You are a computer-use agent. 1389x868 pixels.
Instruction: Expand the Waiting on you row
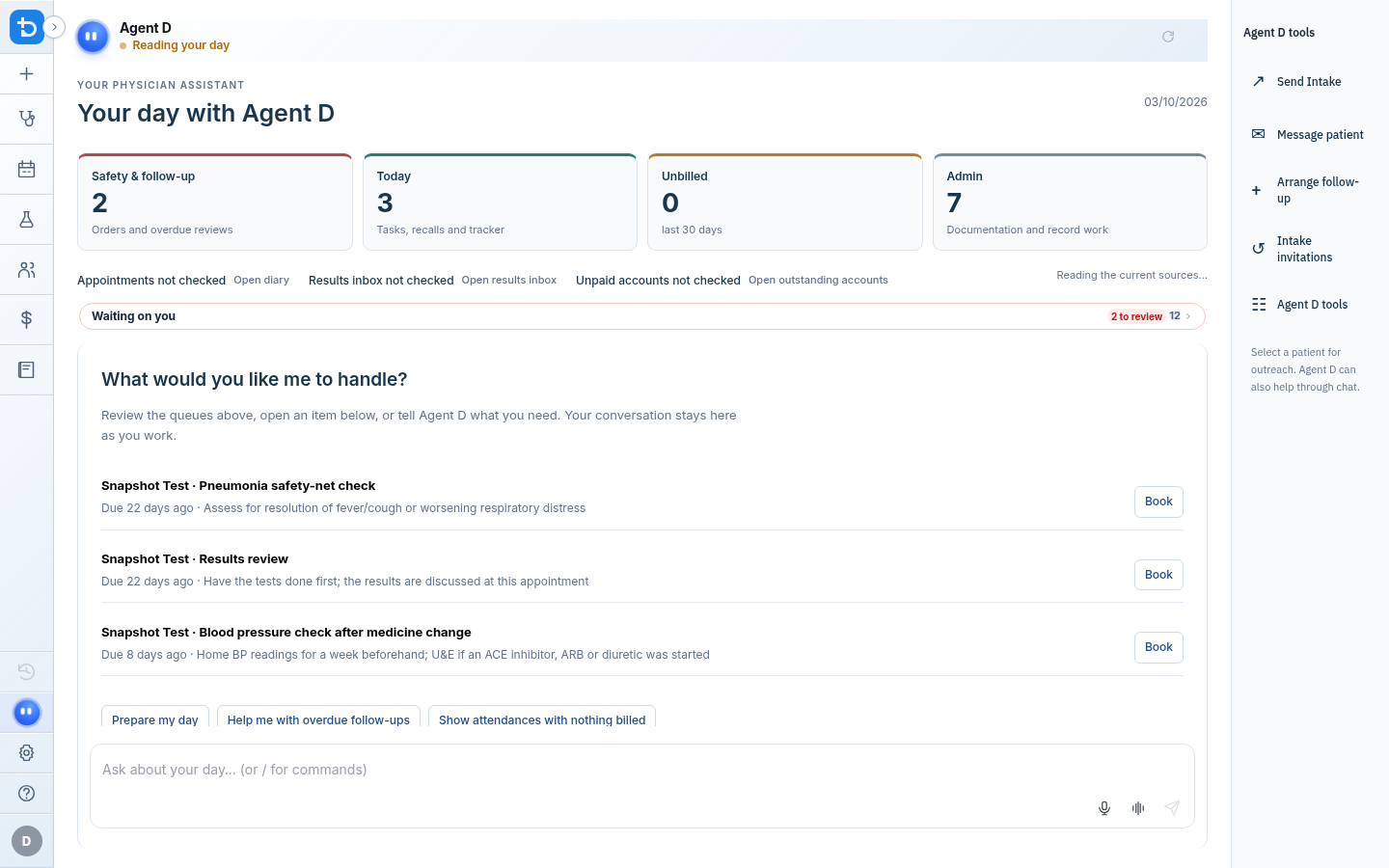click(642, 316)
